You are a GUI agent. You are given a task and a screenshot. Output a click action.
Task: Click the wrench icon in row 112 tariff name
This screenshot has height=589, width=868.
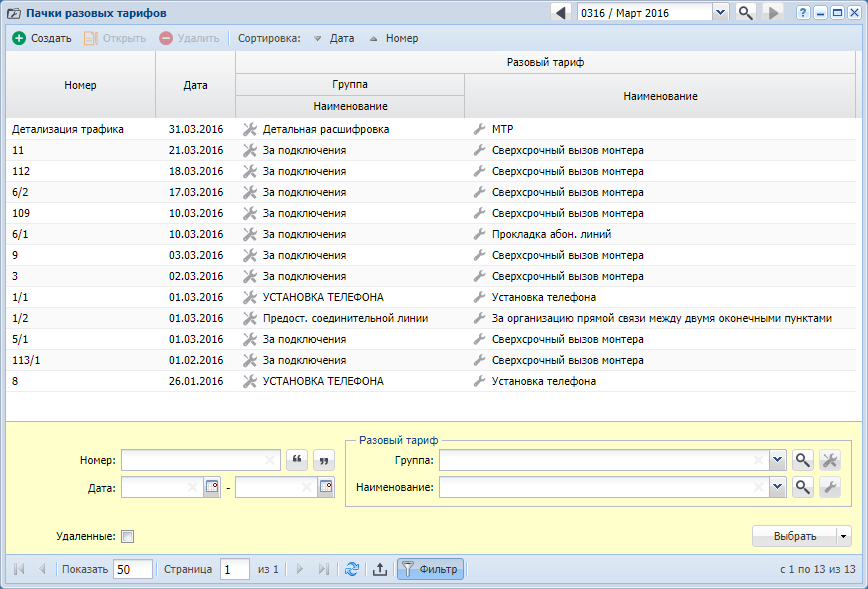(479, 171)
